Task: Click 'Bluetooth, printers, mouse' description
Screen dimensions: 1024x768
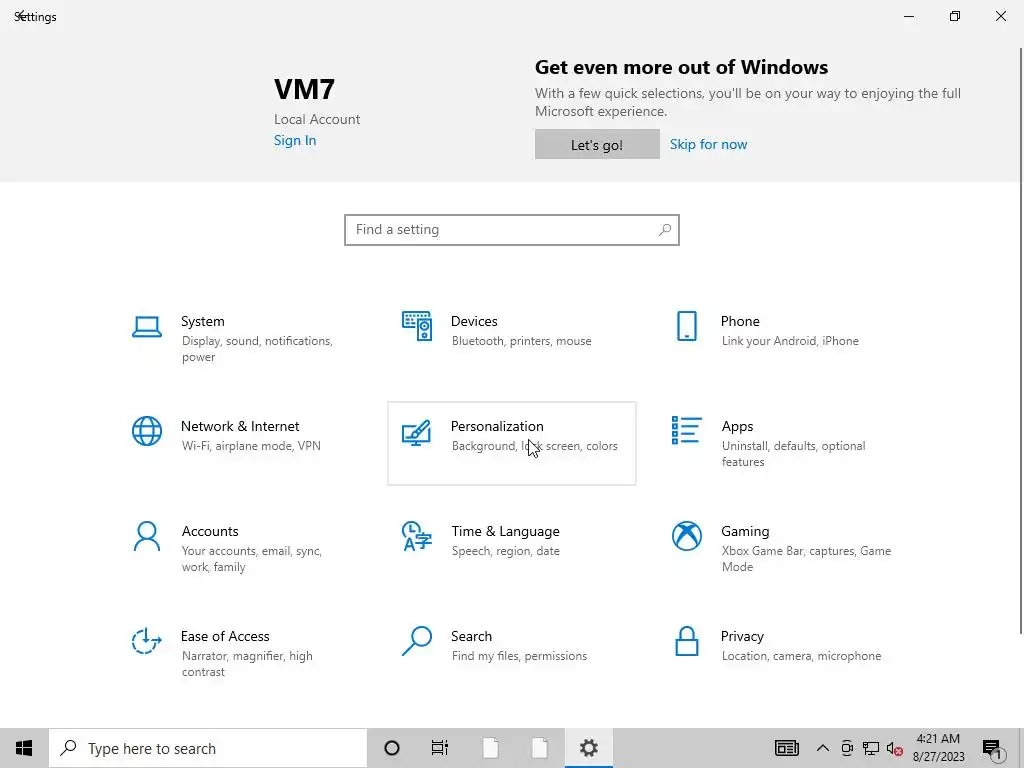Action: [x=521, y=341]
